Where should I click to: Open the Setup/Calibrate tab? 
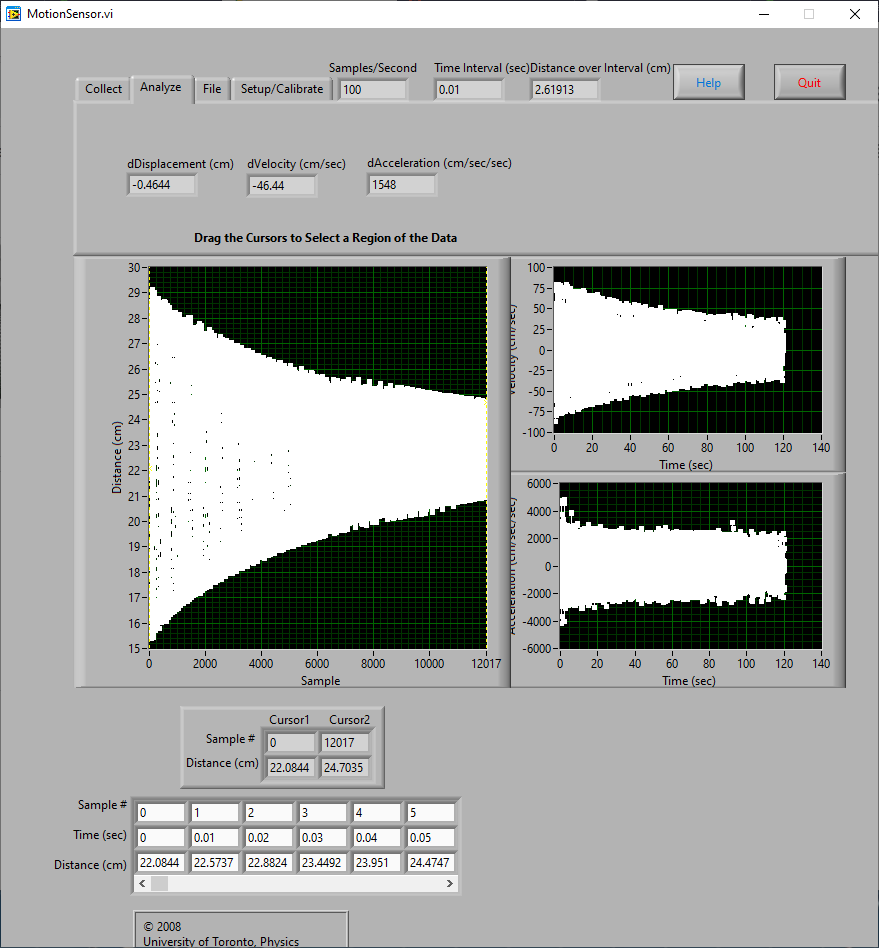282,89
